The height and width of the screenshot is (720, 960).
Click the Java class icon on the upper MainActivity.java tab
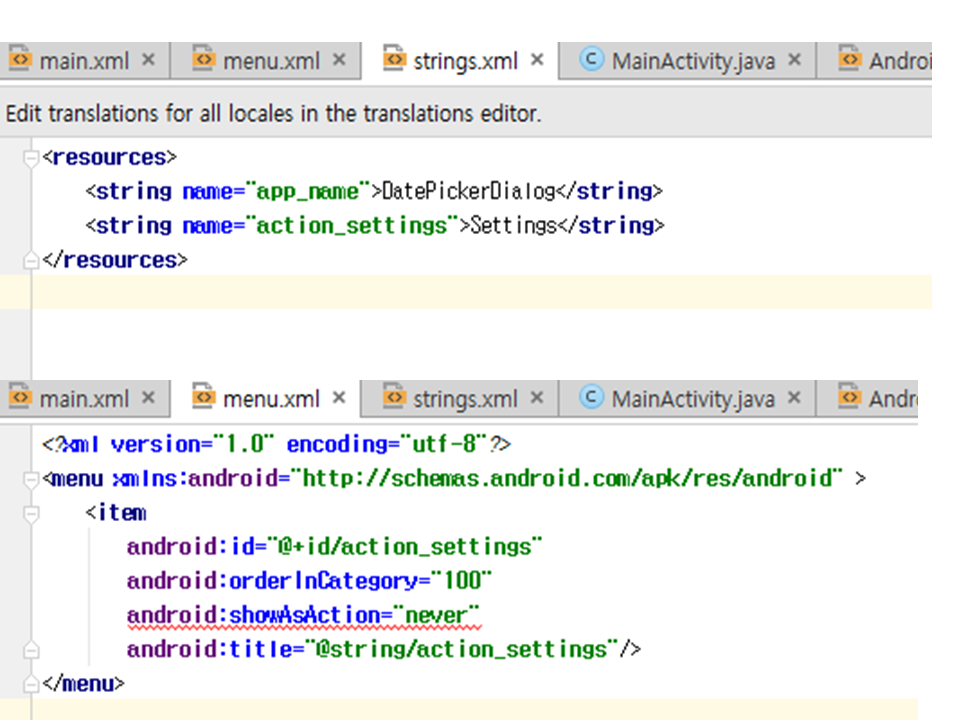point(592,60)
